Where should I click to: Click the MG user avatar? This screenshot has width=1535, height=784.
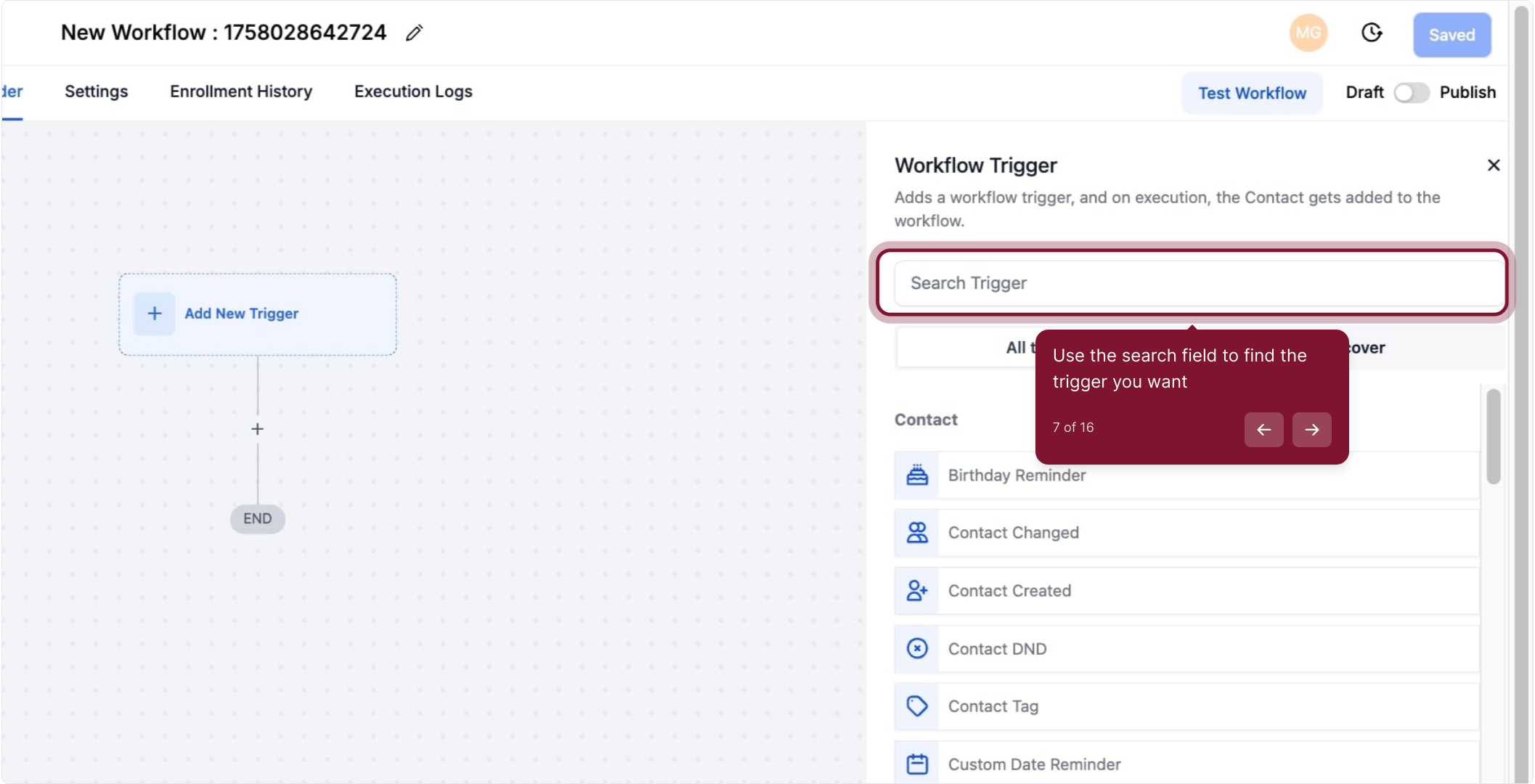click(1308, 33)
